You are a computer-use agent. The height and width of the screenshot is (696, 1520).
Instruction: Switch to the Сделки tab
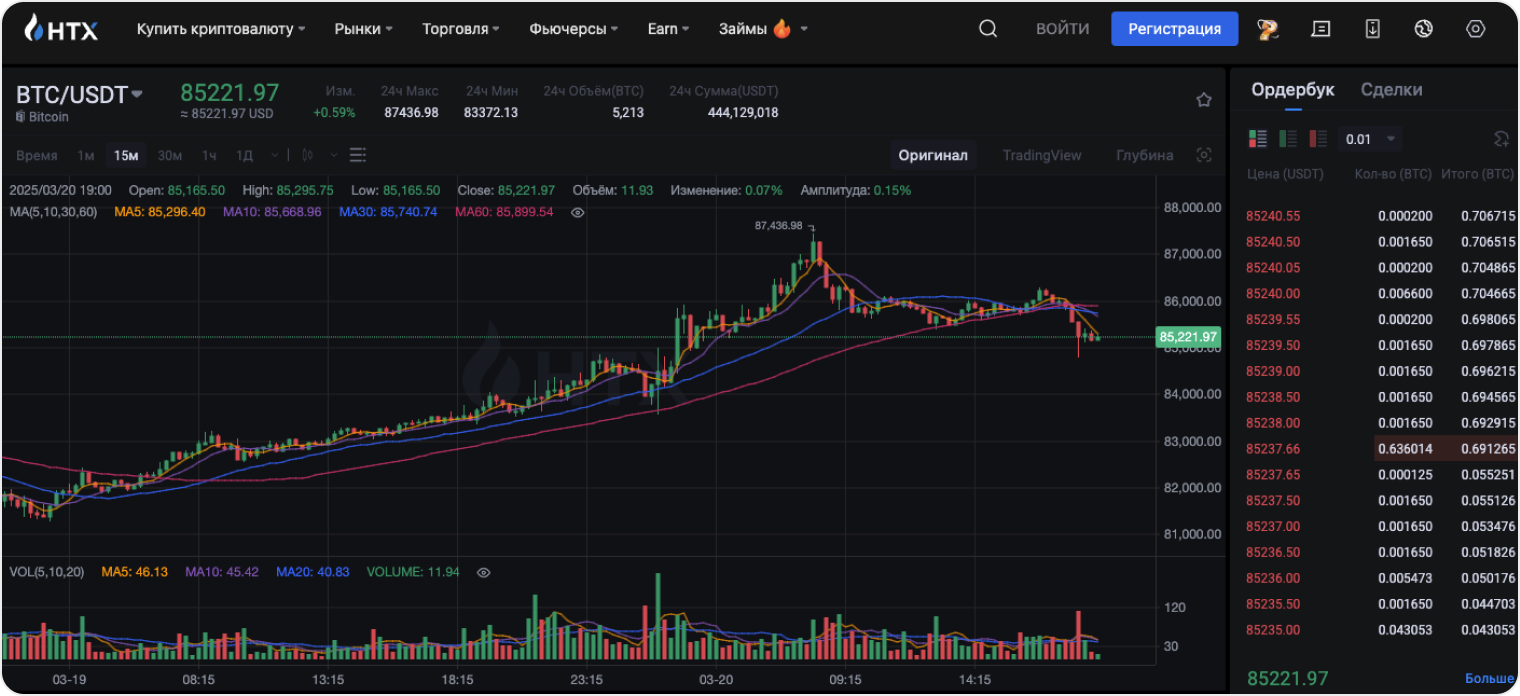tap(1391, 90)
